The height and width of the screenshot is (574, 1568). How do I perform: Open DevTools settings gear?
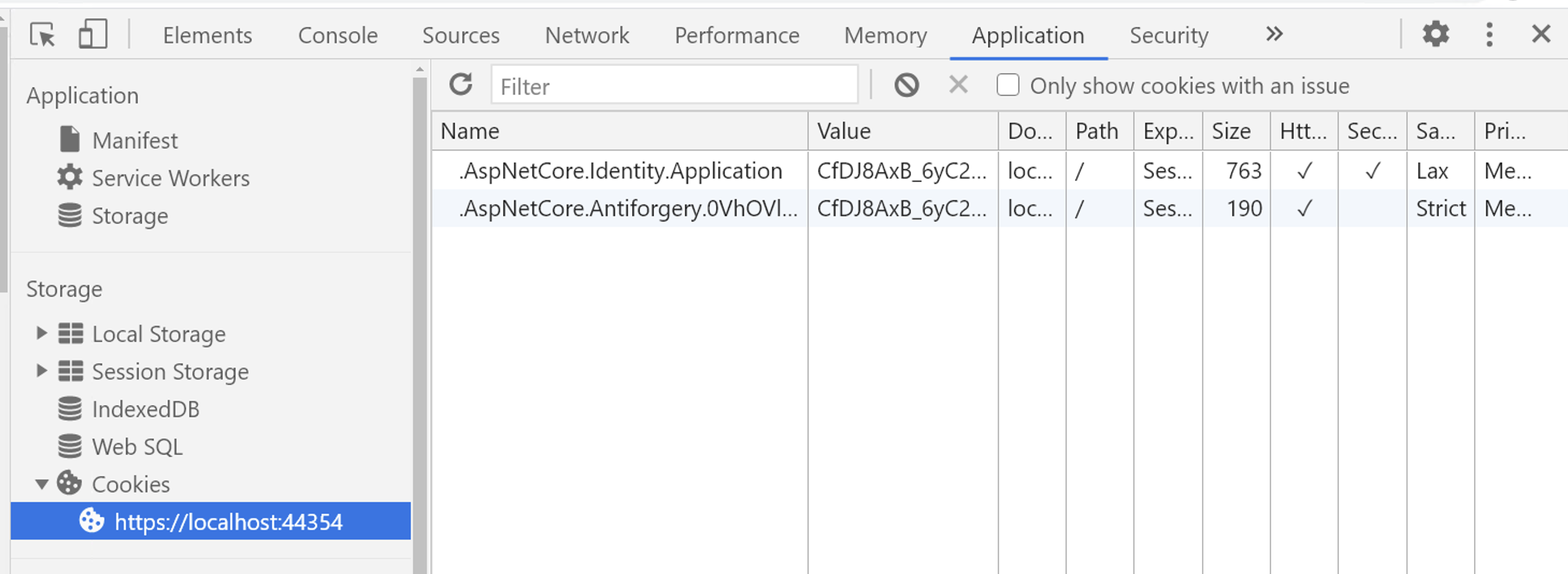(1435, 34)
